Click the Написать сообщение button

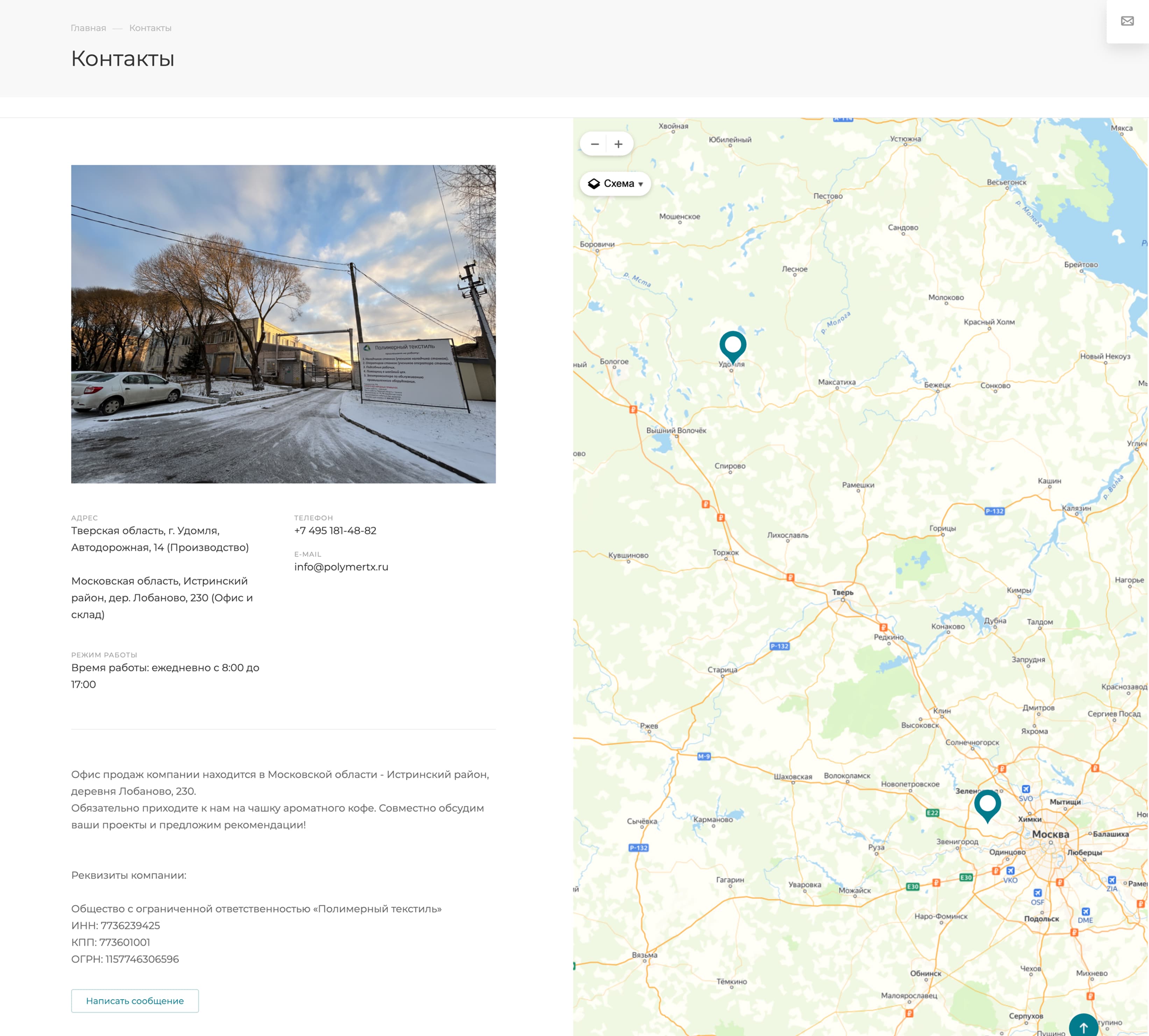[x=134, y=1000]
